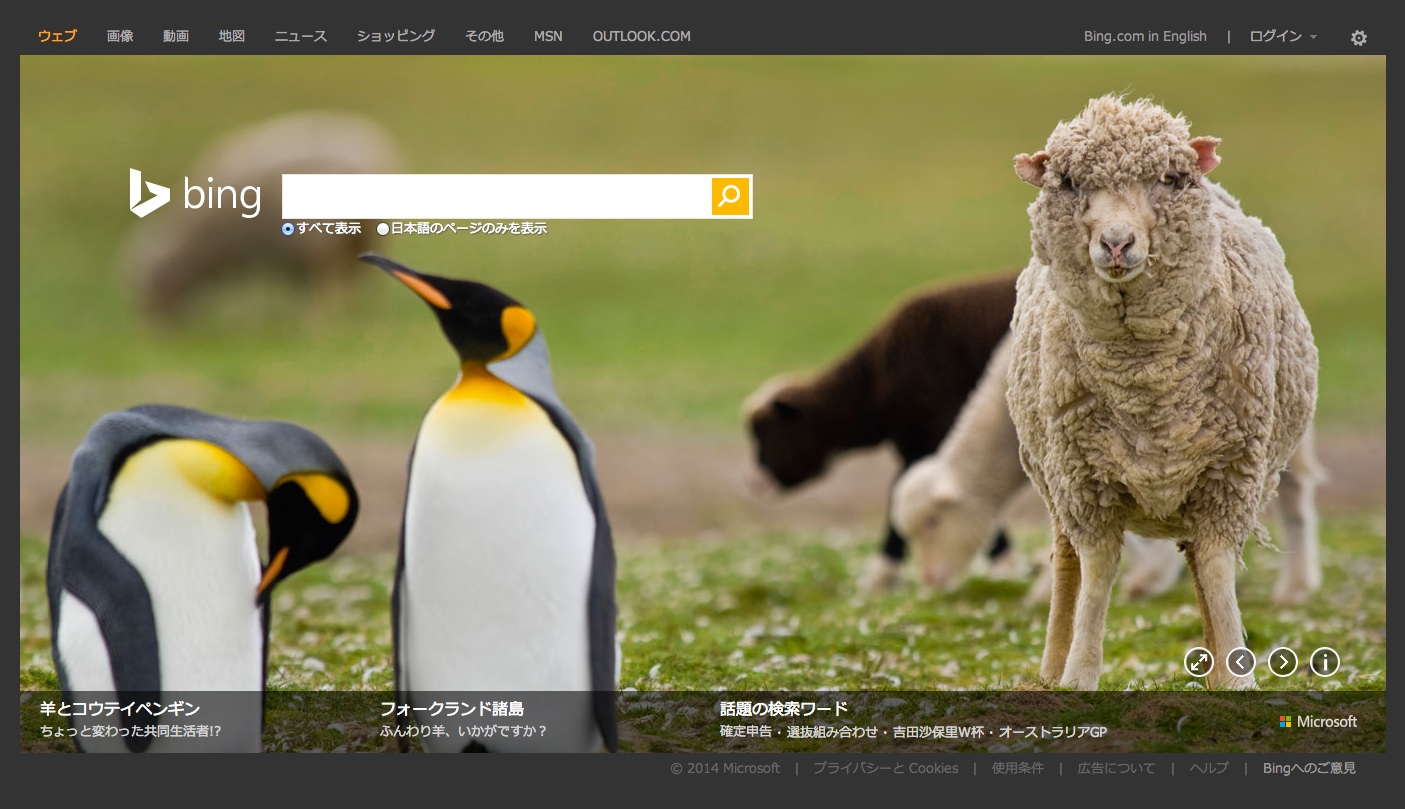The height and width of the screenshot is (809, 1405).
Task: Open the その他 menu
Action: [x=484, y=36]
